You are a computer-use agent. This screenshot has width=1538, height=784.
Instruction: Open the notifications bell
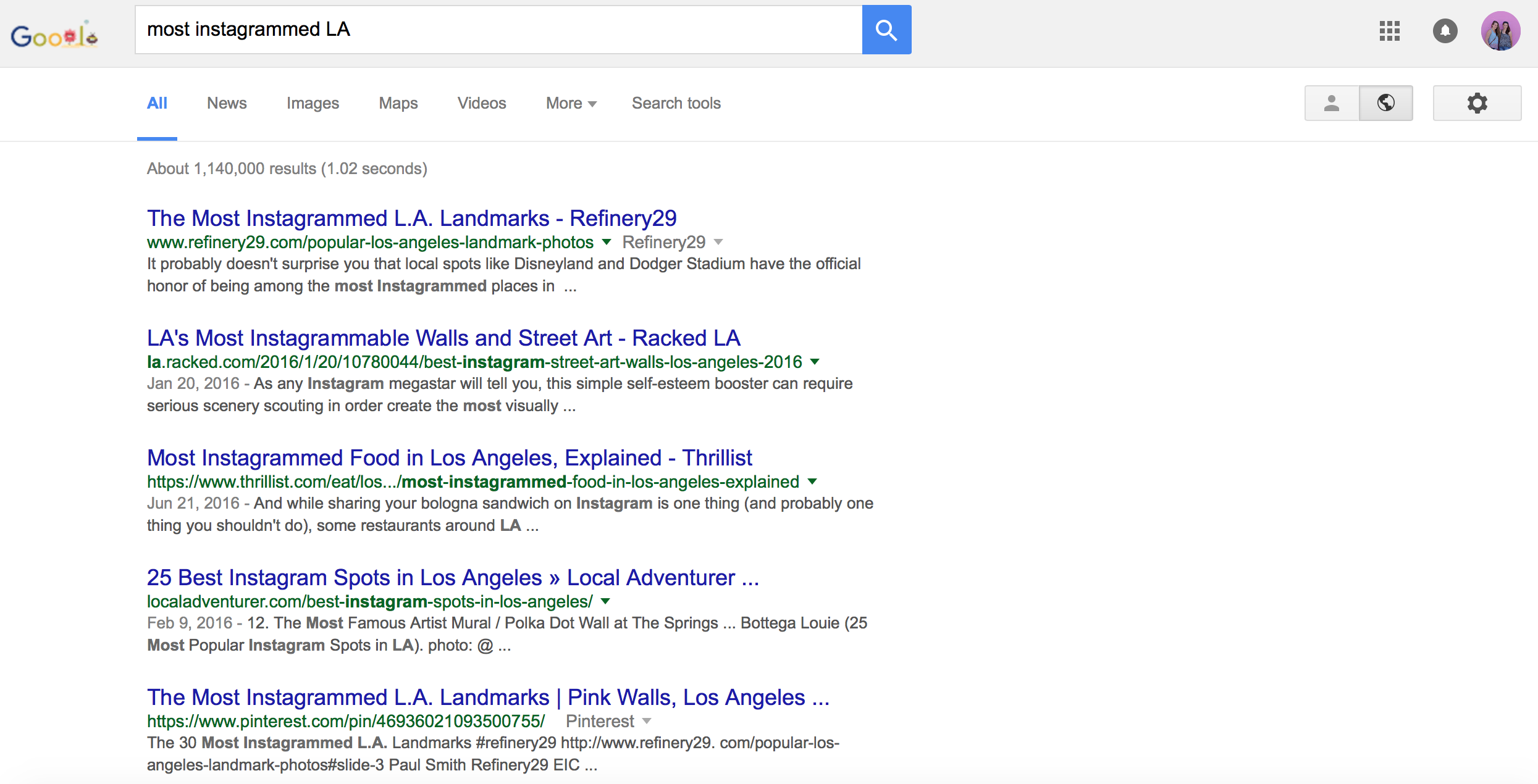coord(1445,31)
